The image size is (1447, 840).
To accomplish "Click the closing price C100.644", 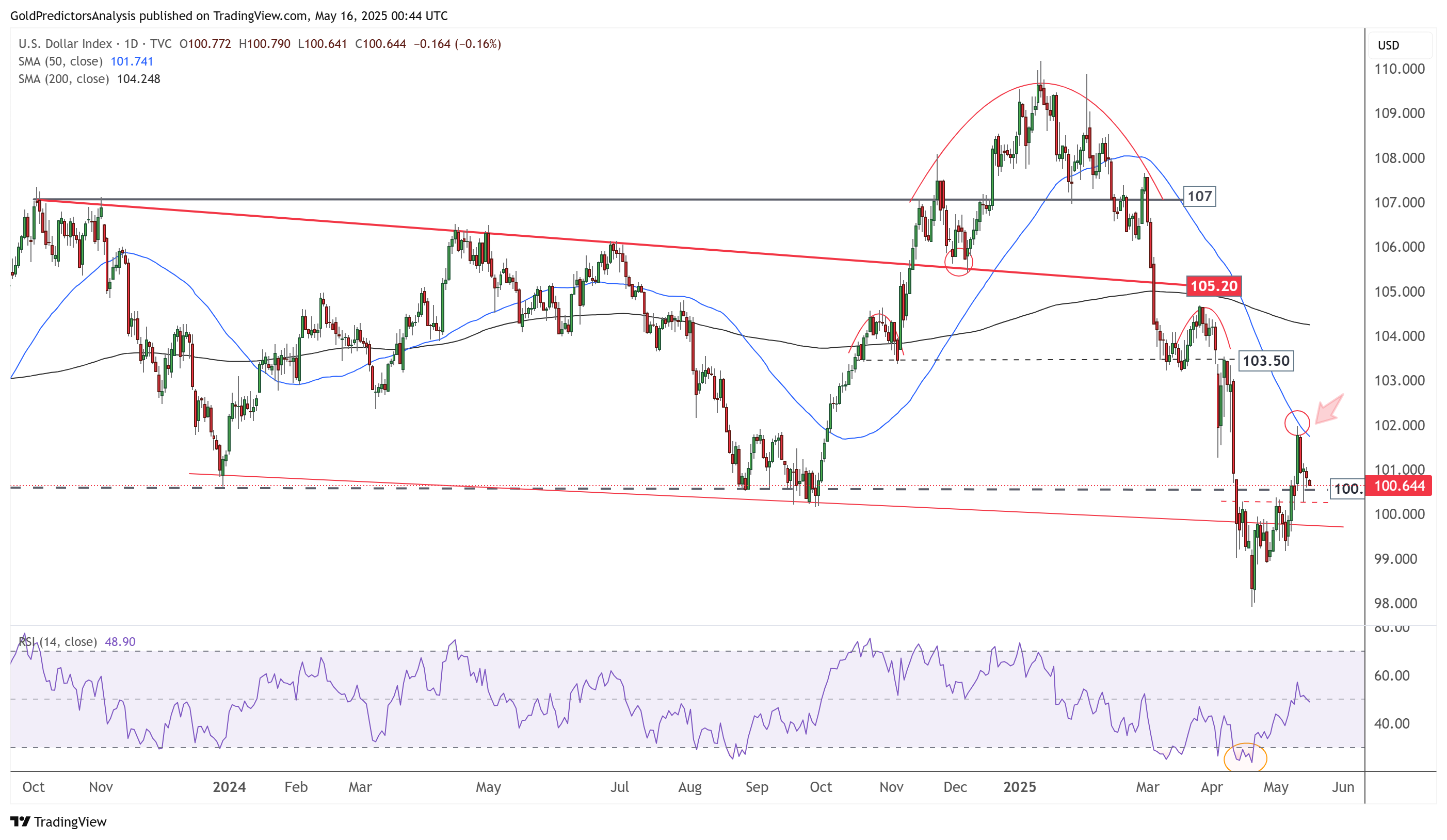I will tap(380, 44).
